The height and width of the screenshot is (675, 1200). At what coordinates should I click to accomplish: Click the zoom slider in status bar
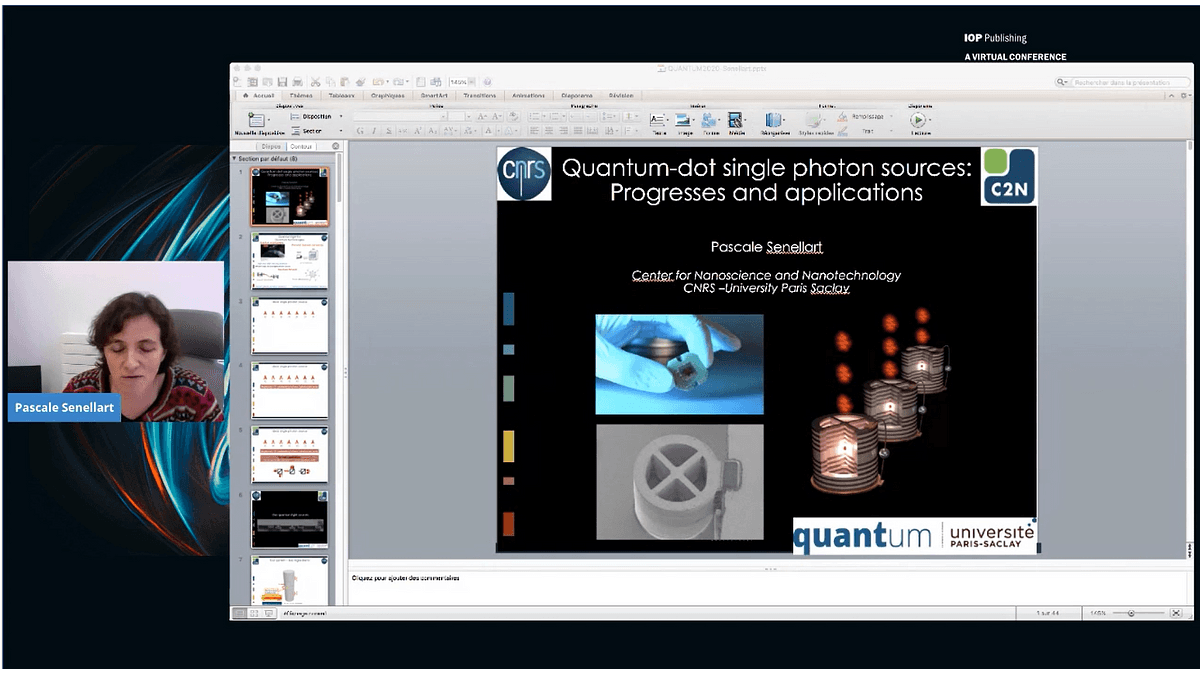click(x=1140, y=612)
